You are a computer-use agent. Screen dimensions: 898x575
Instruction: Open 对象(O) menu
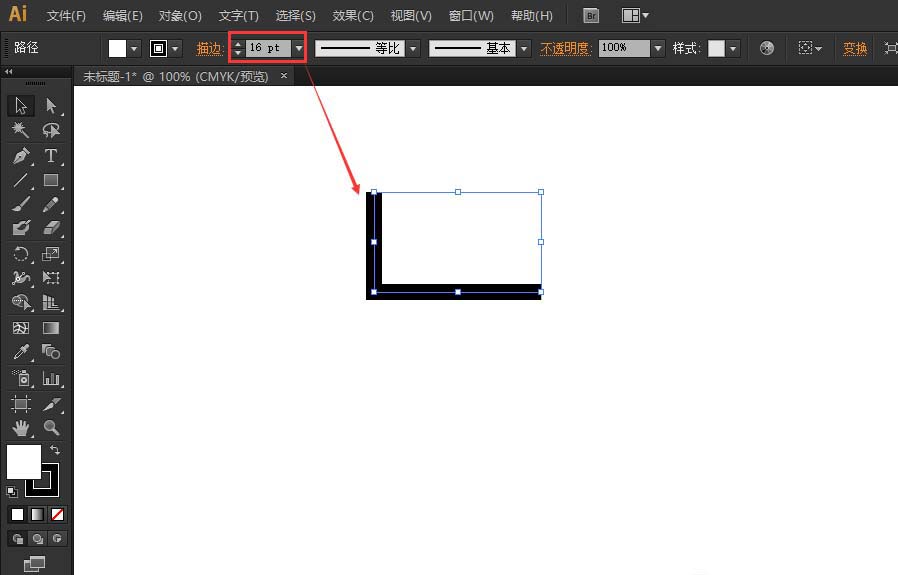coord(180,16)
